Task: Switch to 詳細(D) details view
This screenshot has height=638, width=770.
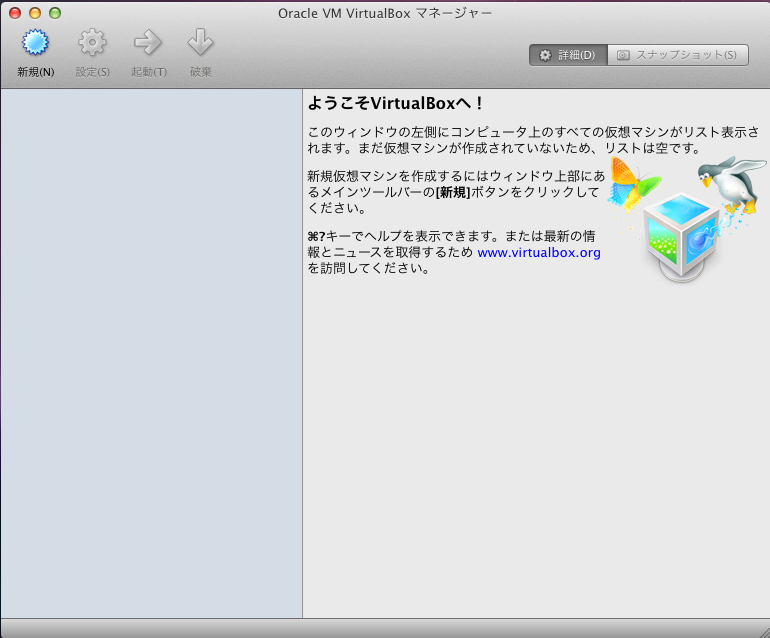Action: (568, 55)
